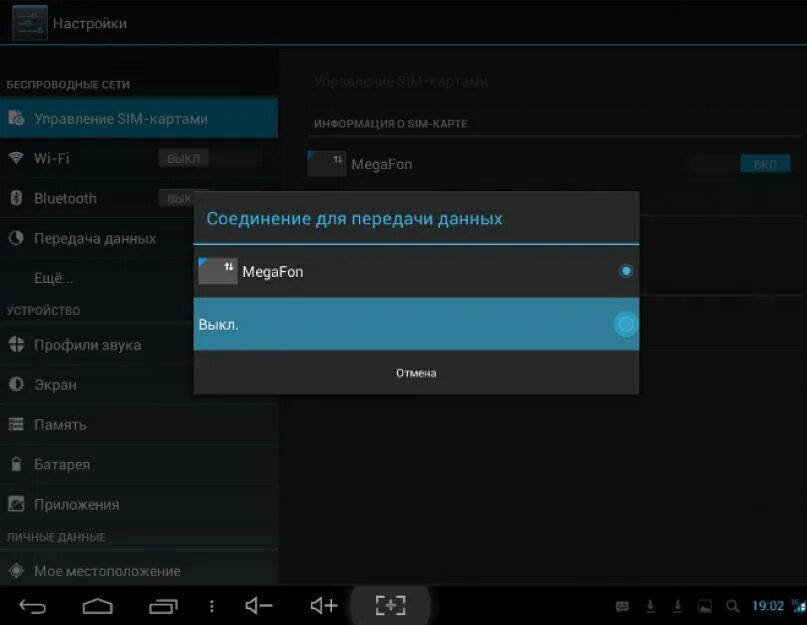Click the storage memory icon
Viewport: 807px width, 625px height.
coord(16,424)
